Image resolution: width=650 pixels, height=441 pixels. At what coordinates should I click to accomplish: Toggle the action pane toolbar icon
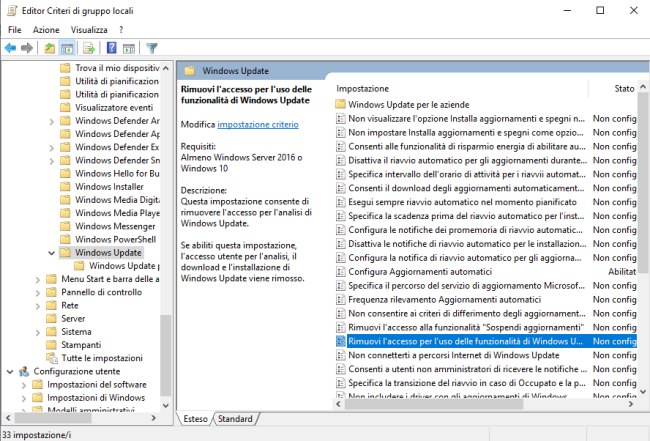point(129,48)
